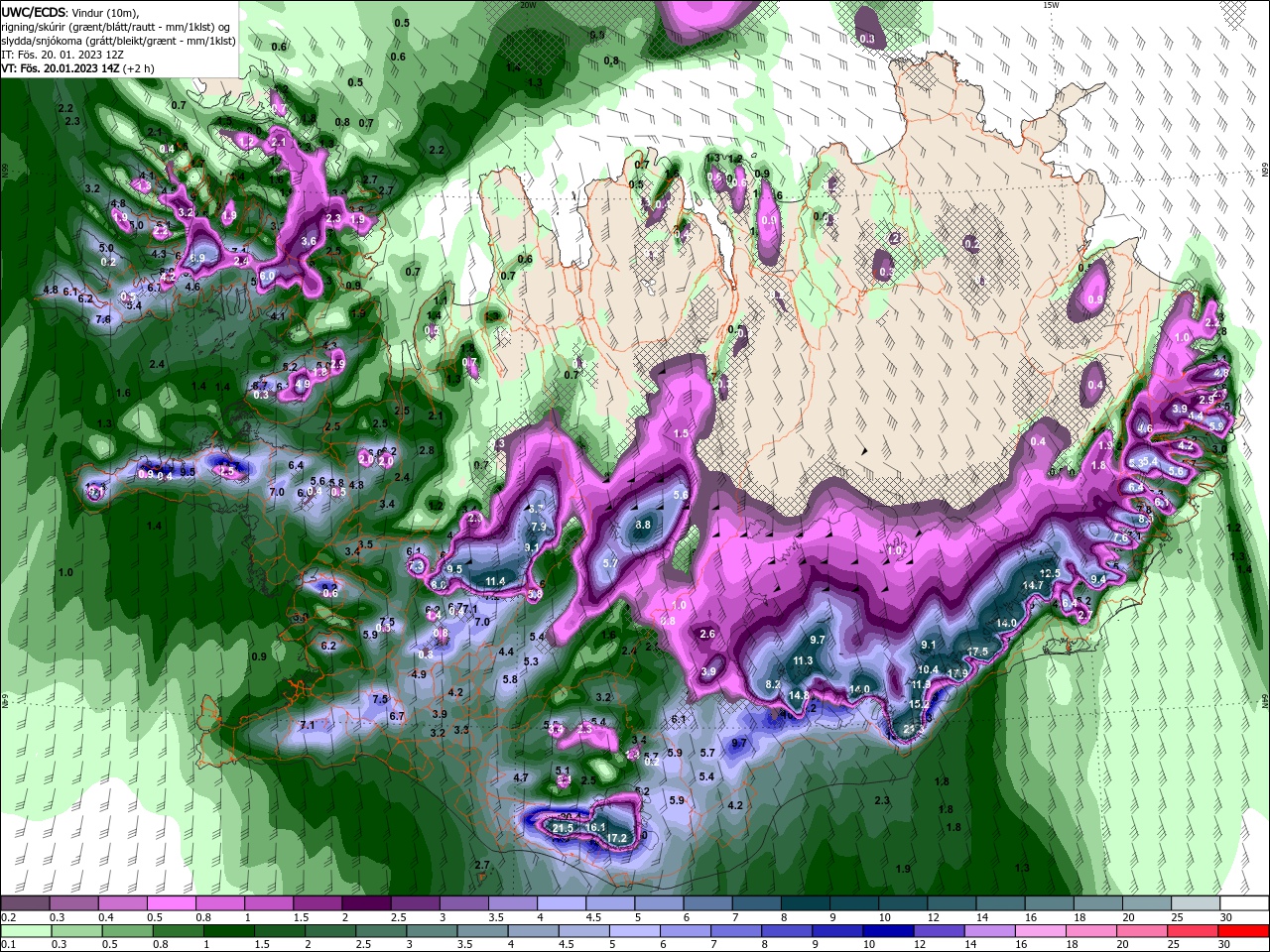1270x952 pixels.
Task: Click the white top-row swatch above 30
Action: coord(1245,903)
